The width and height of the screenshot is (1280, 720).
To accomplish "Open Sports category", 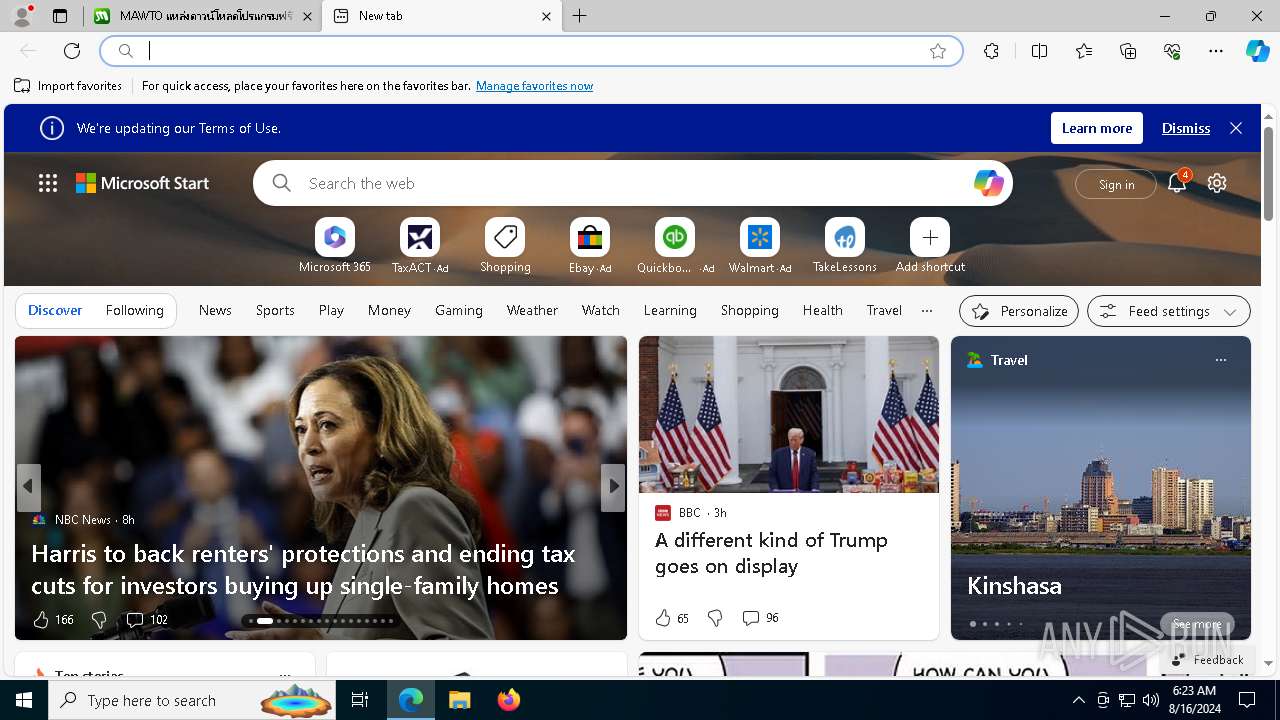I will click(x=275, y=310).
